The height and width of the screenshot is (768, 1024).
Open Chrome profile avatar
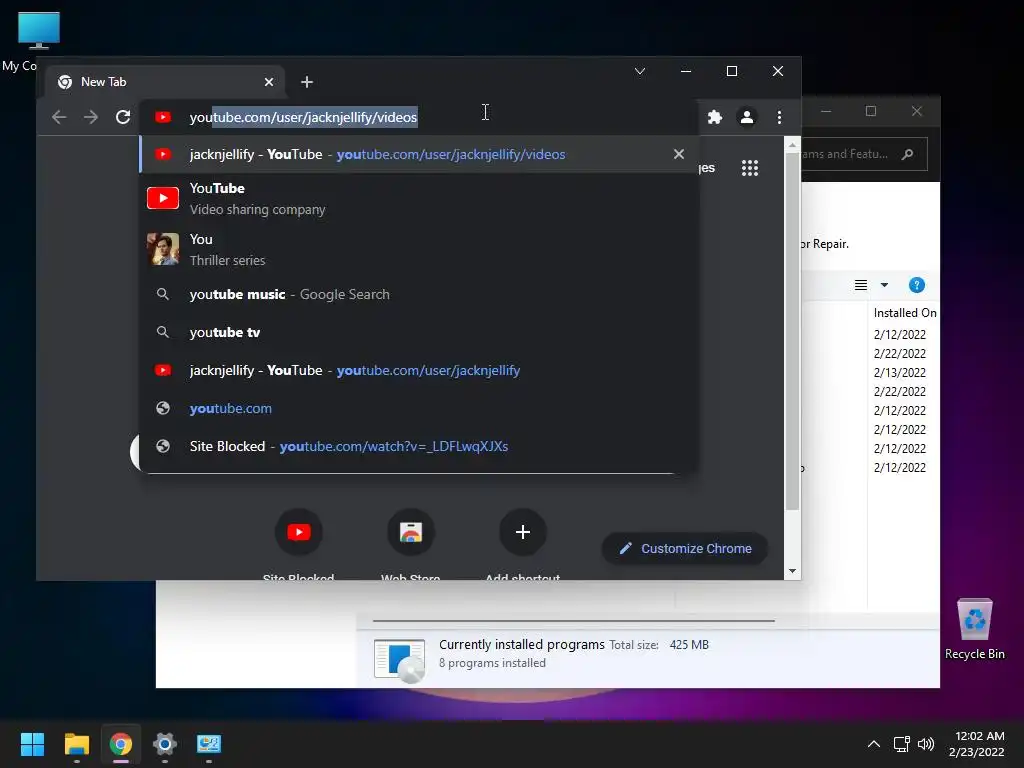coord(746,117)
